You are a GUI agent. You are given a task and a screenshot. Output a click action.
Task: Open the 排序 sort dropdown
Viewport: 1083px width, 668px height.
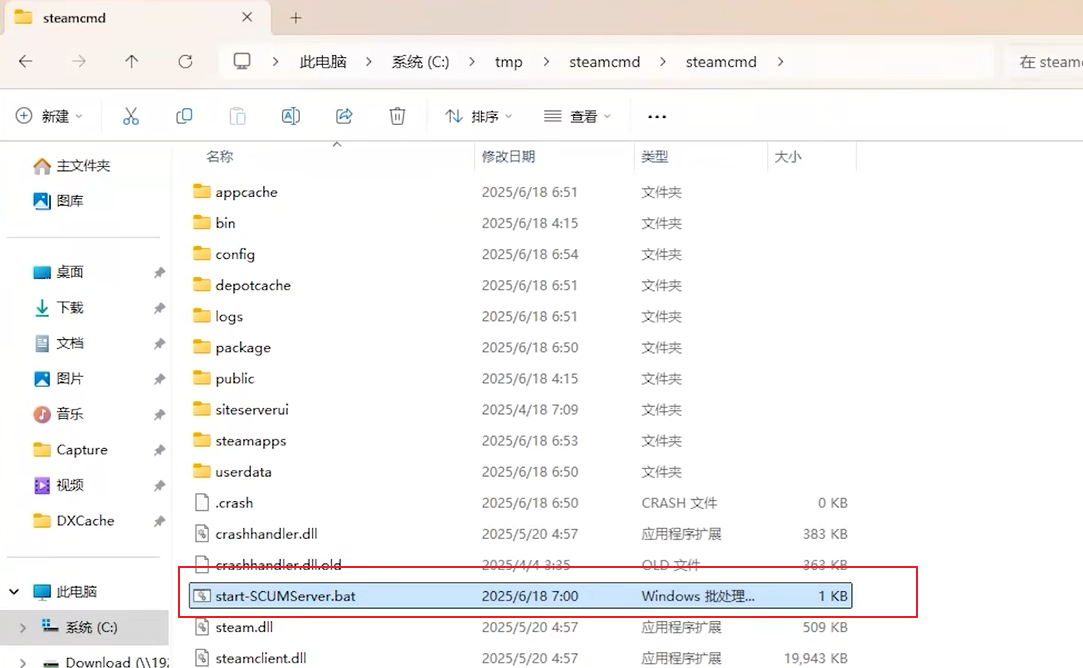point(478,116)
